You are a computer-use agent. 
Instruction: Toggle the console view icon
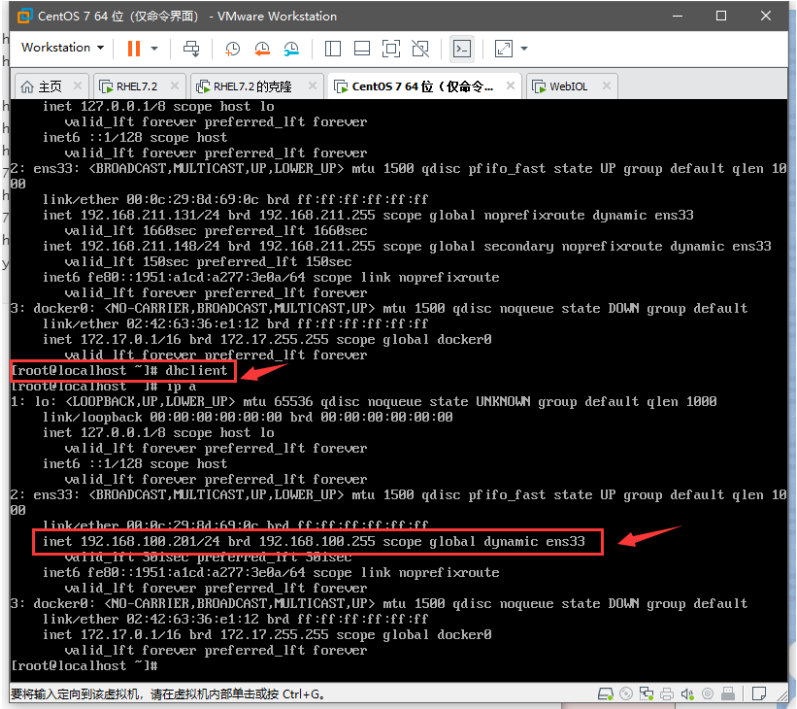click(462, 49)
